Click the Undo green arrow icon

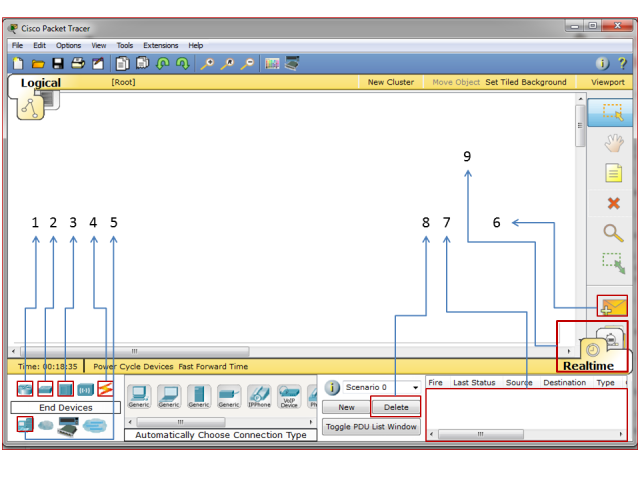(163, 63)
